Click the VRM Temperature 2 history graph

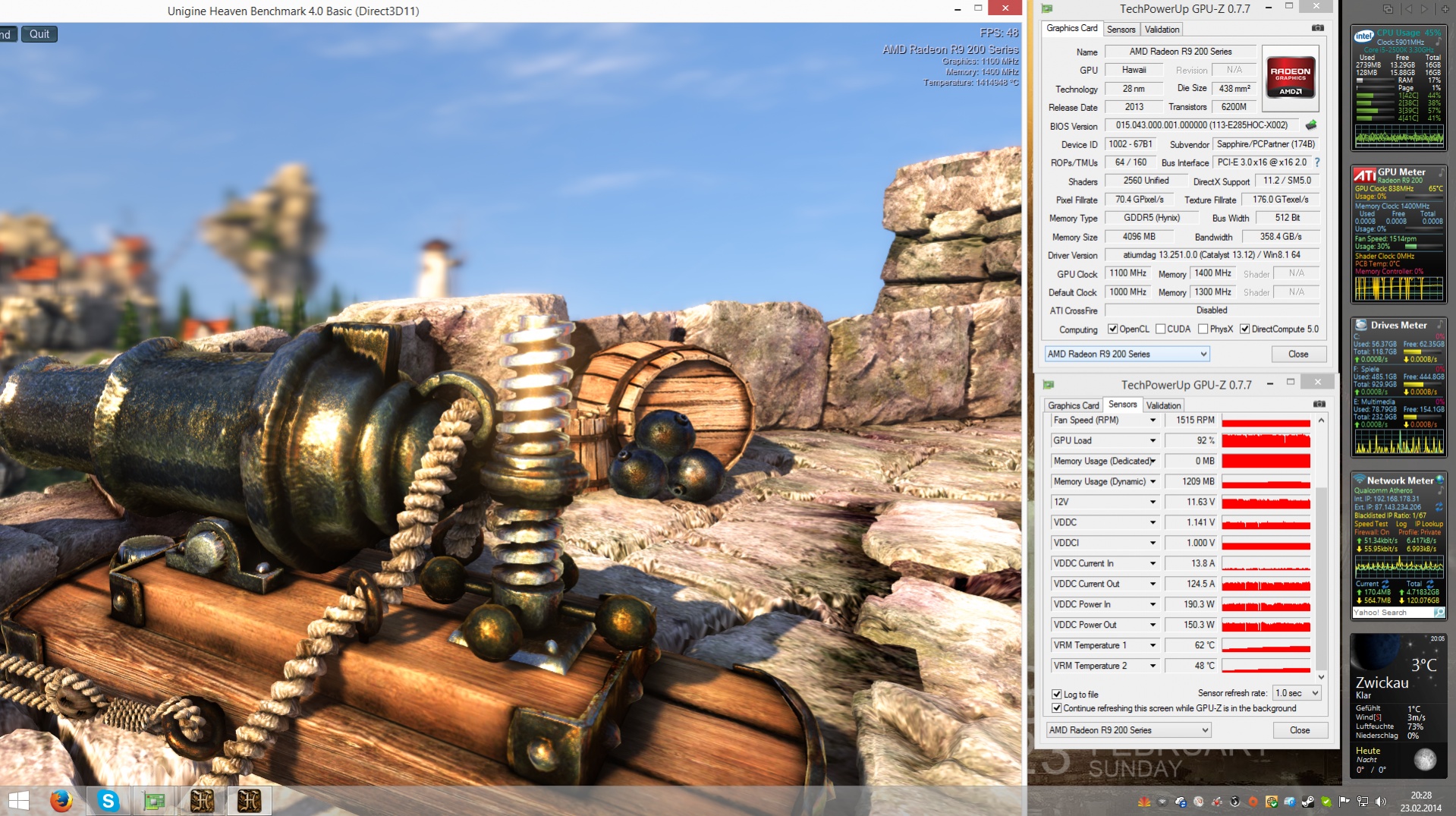coord(1266,666)
